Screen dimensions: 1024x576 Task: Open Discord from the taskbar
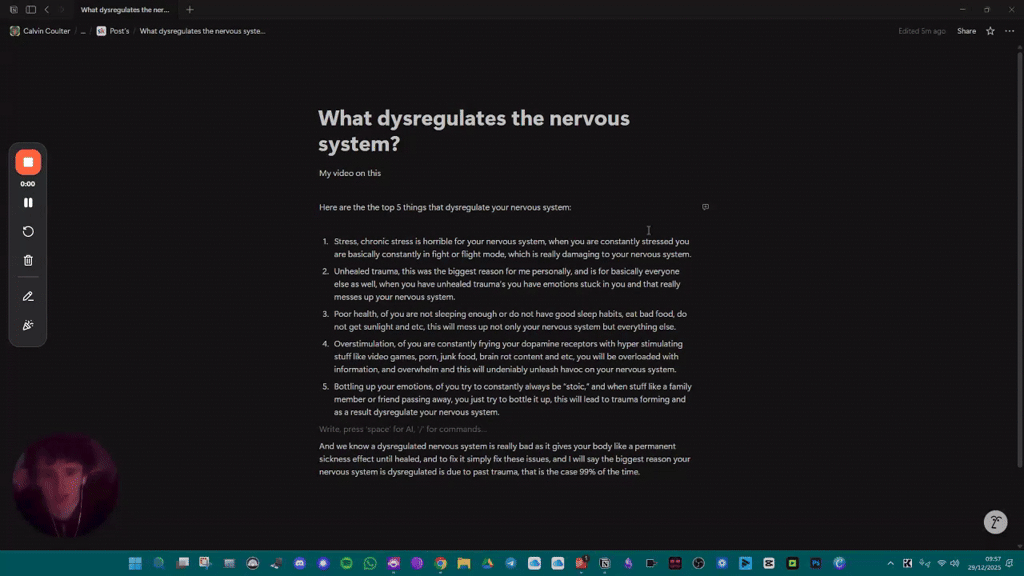coord(299,563)
